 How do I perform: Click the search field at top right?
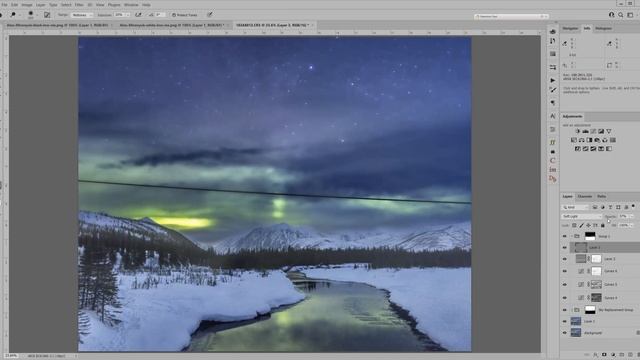(x=511, y=16)
